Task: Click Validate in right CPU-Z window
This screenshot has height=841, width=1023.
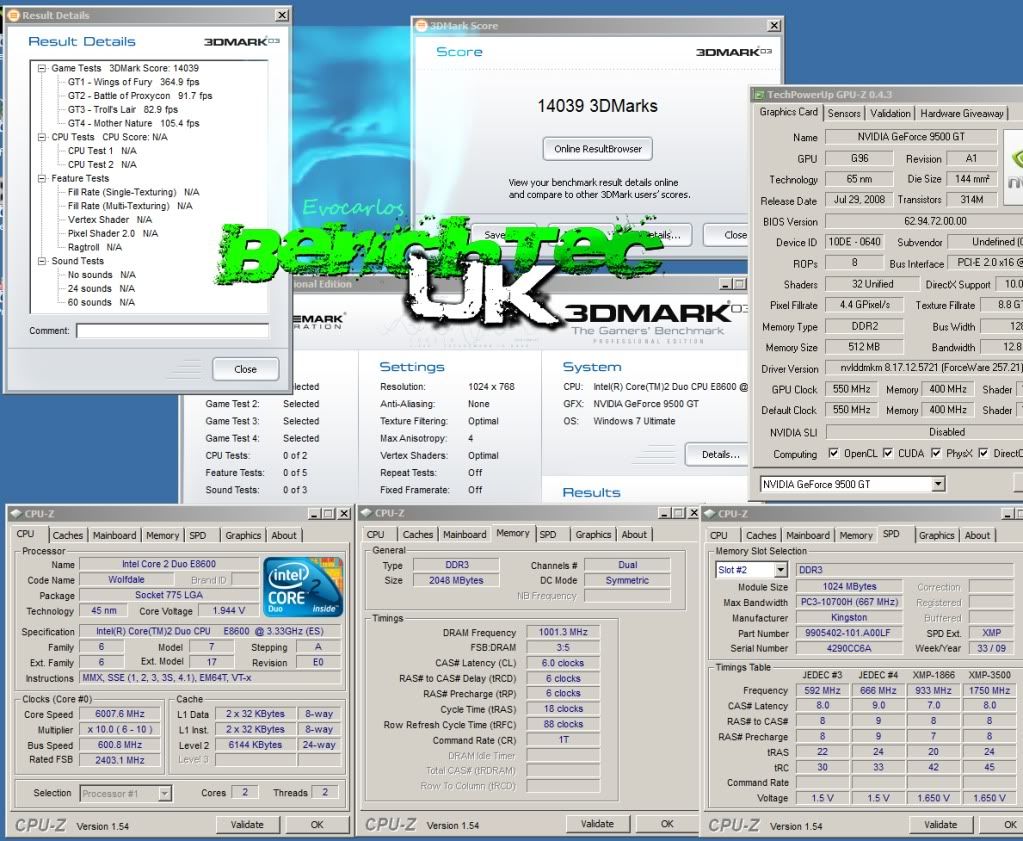Action: point(940,825)
